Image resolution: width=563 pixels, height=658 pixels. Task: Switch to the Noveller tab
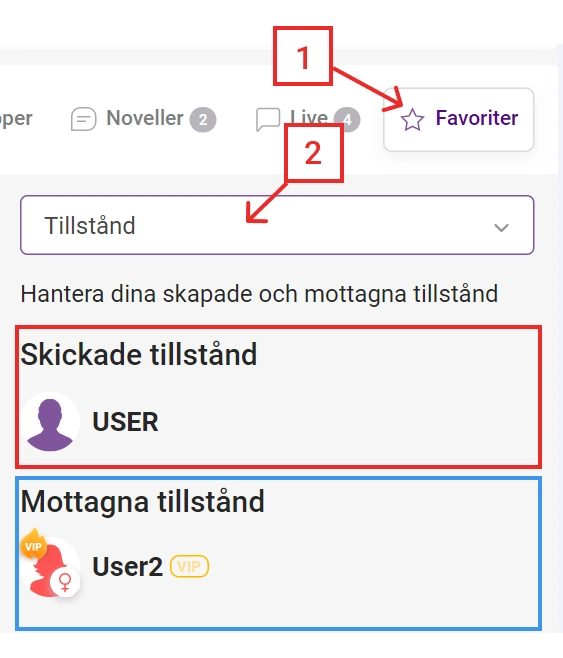coord(143,119)
